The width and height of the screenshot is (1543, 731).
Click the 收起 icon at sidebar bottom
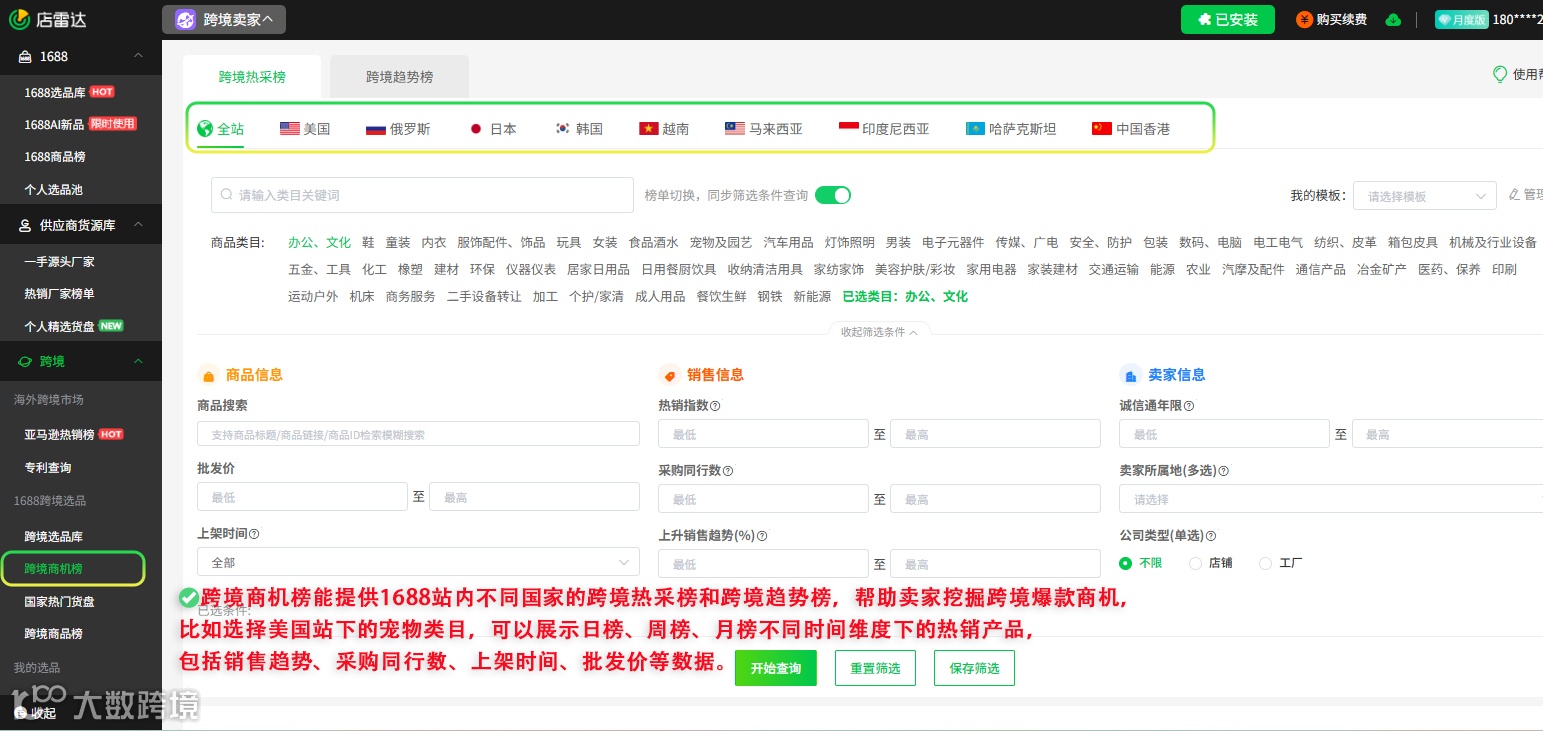pyautogui.click(x=21, y=712)
